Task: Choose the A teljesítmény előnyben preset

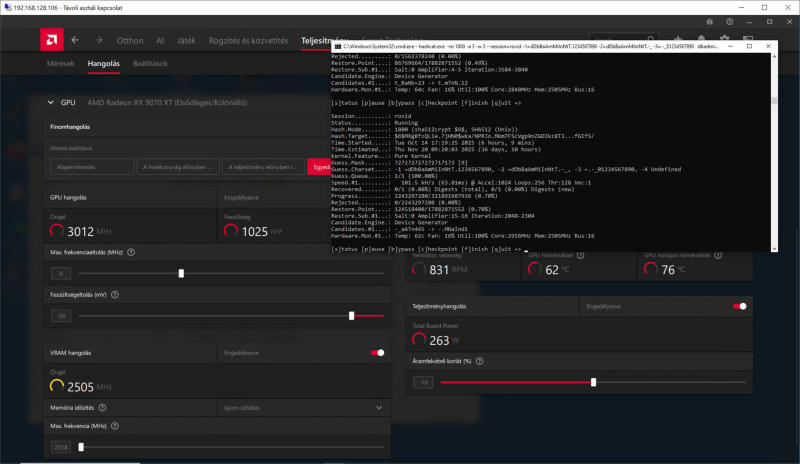Action: 263,167
